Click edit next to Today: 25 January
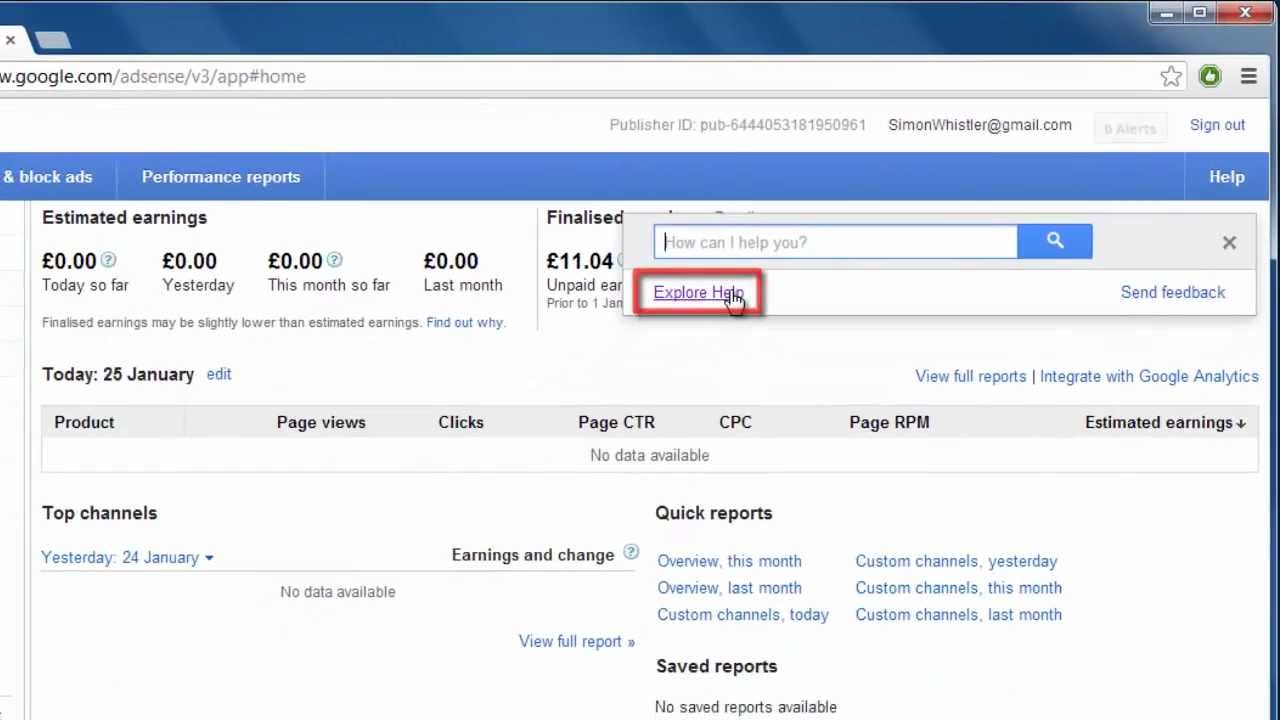 (218, 374)
